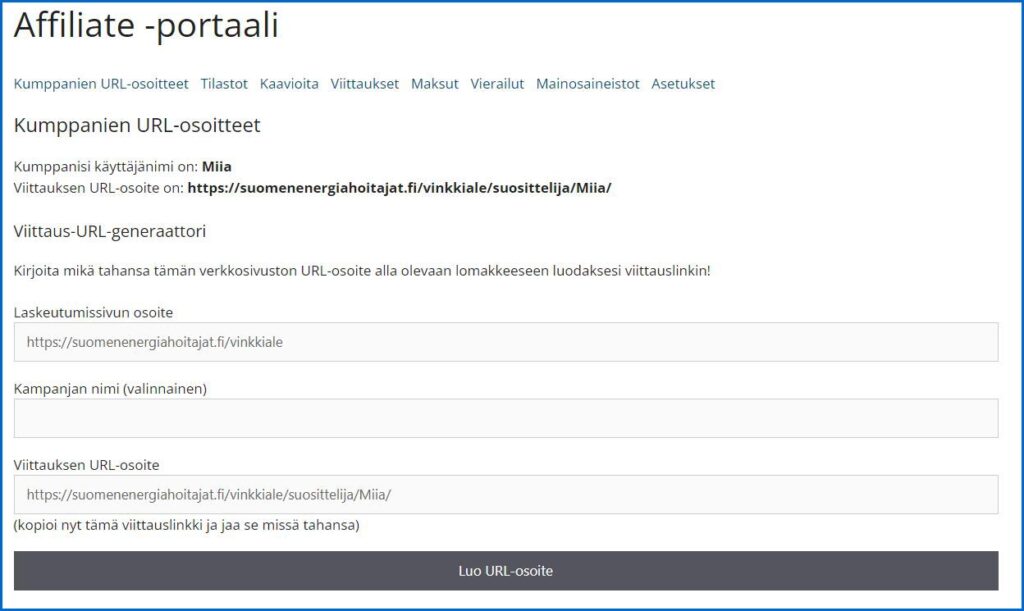Click the Kumppanien URL-osoitteet section heading
The height and width of the screenshot is (611, 1024).
pos(137,126)
